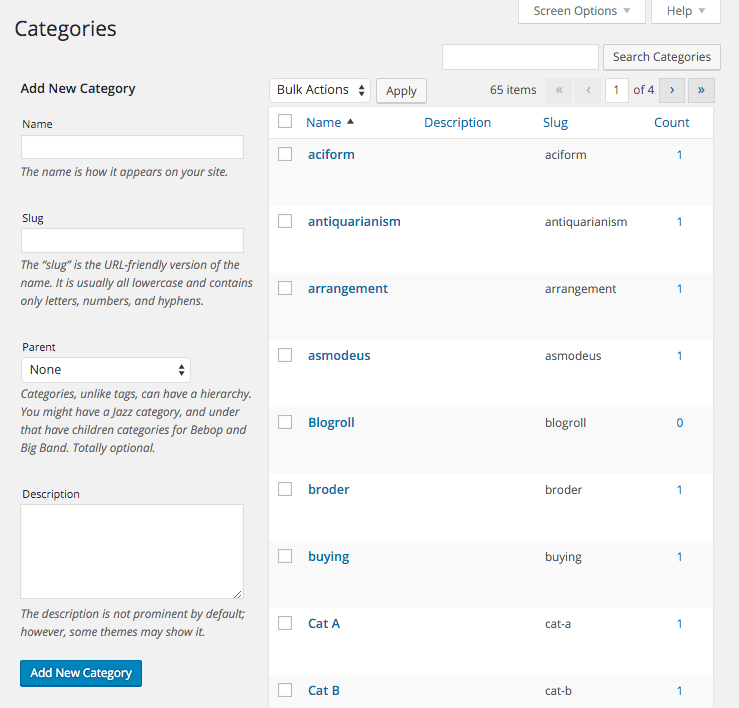Open the antiquarianism category link
The width and height of the screenshot is (739, 708).
[x=354, y=221]
